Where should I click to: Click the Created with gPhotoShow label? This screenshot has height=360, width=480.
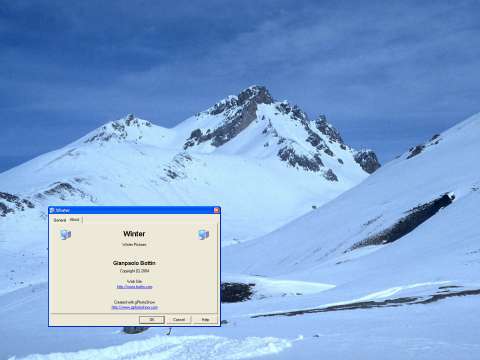tap(134, 302)
